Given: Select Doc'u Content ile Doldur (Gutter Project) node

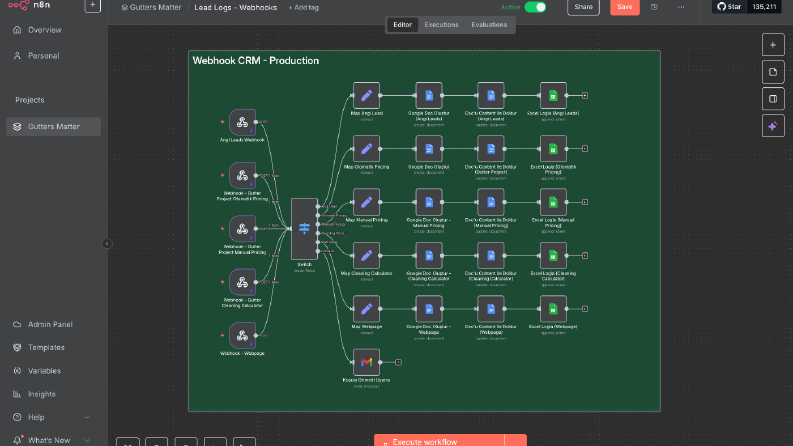Looking at the screenshot, I should point(491,149).
